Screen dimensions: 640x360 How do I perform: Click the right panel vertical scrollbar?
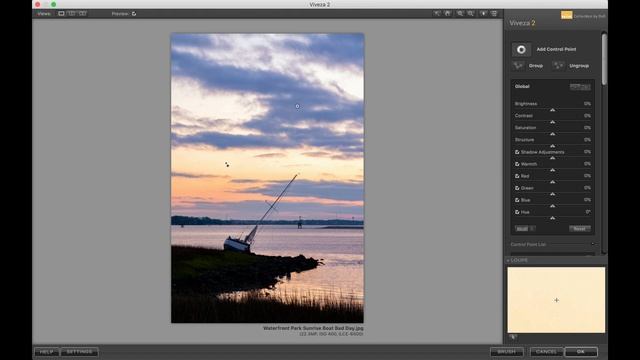[604, 59]
